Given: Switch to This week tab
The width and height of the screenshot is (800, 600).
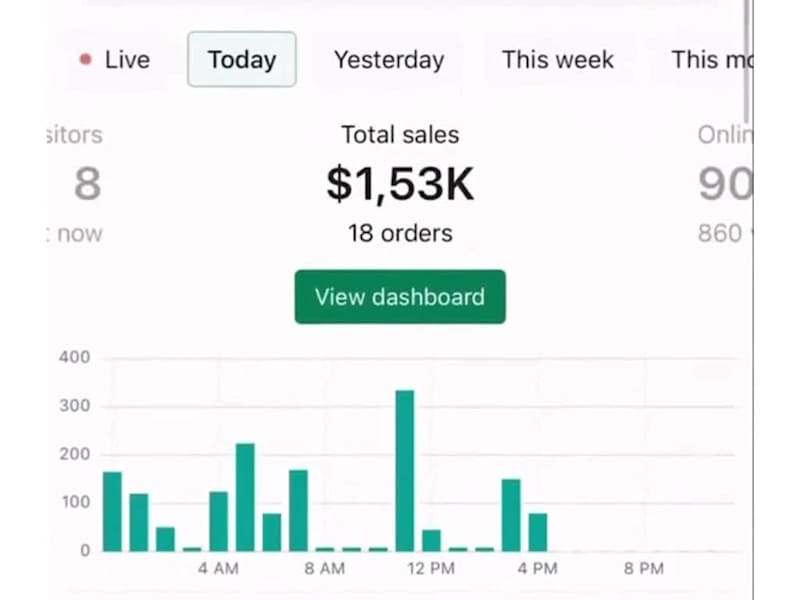Looking at the screenshot, I should [557, 60].
